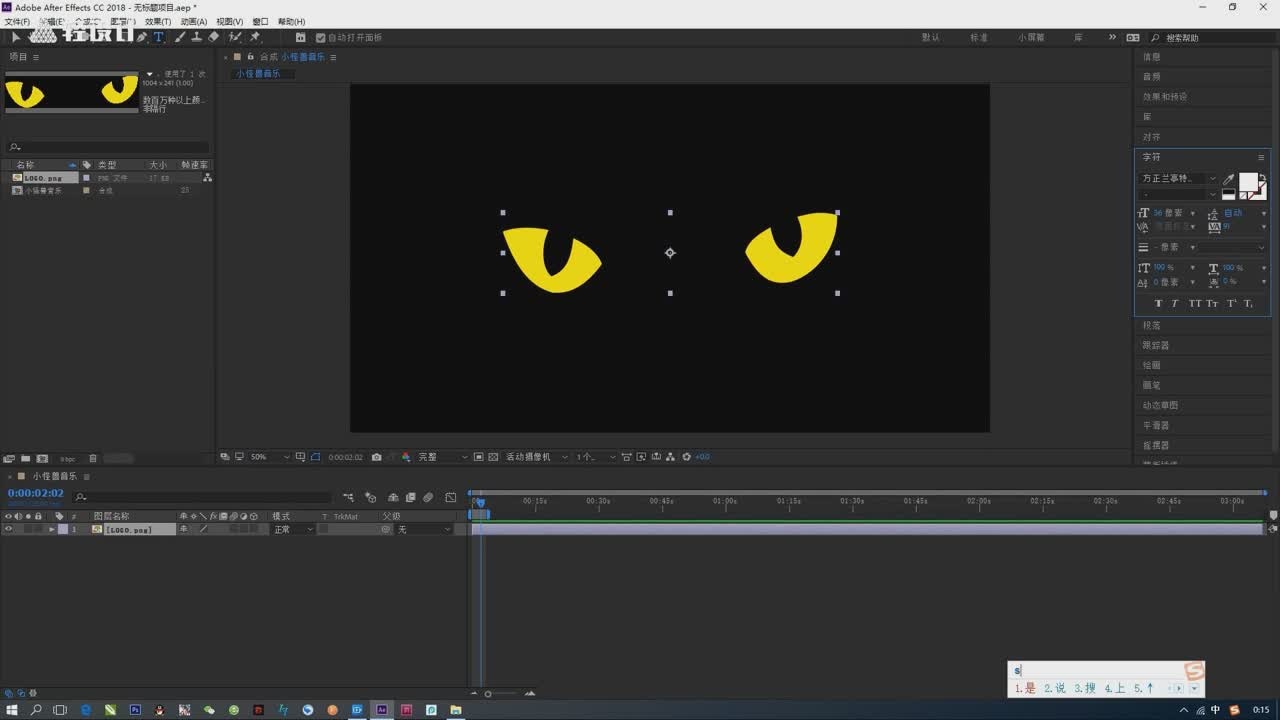Open the 正常 blending mode dropdown

293,529
